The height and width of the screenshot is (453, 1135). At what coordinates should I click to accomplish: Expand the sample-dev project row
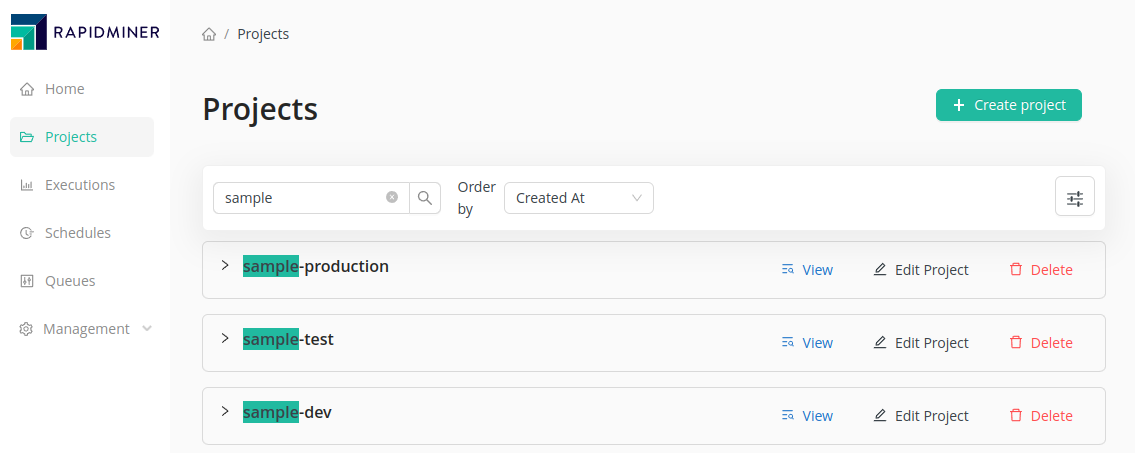225,412
